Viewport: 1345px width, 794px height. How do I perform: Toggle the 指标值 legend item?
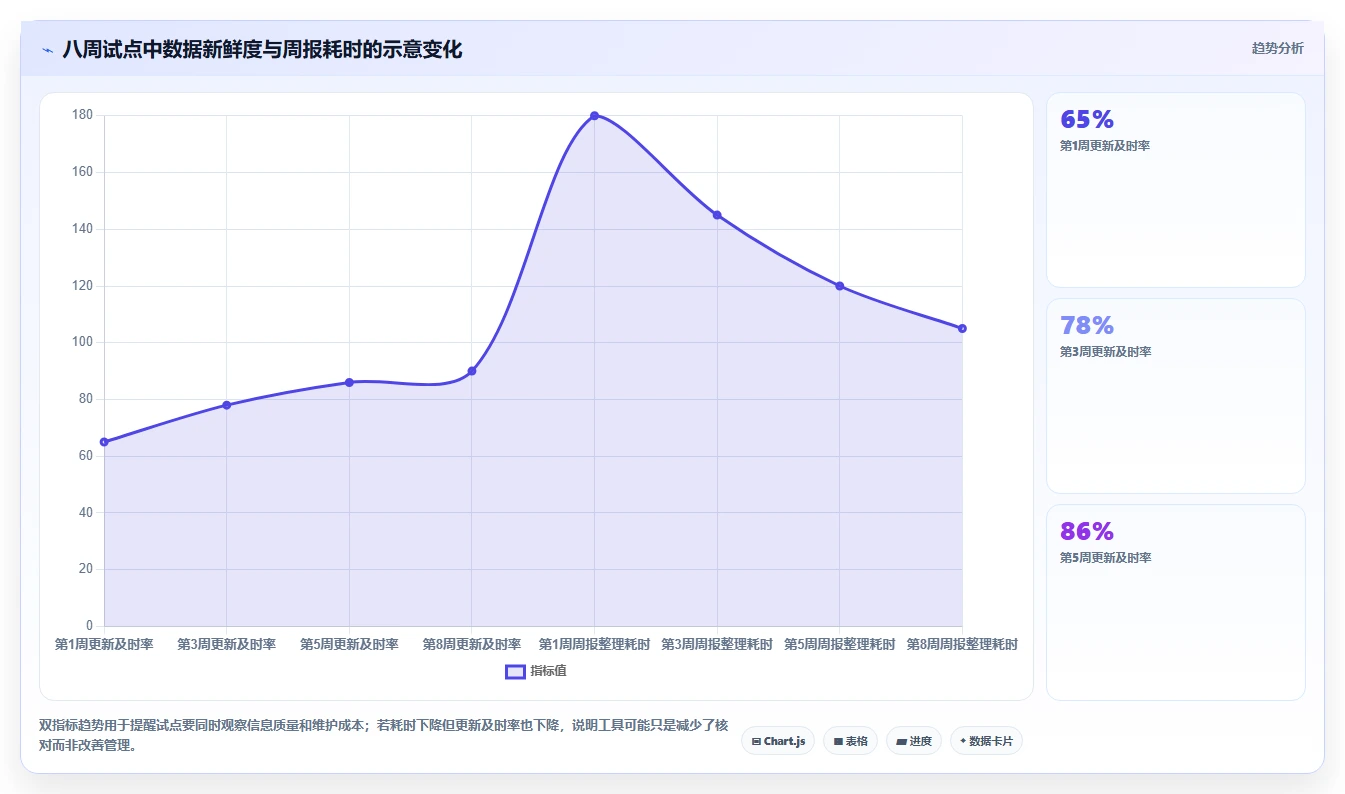point(536,671)
